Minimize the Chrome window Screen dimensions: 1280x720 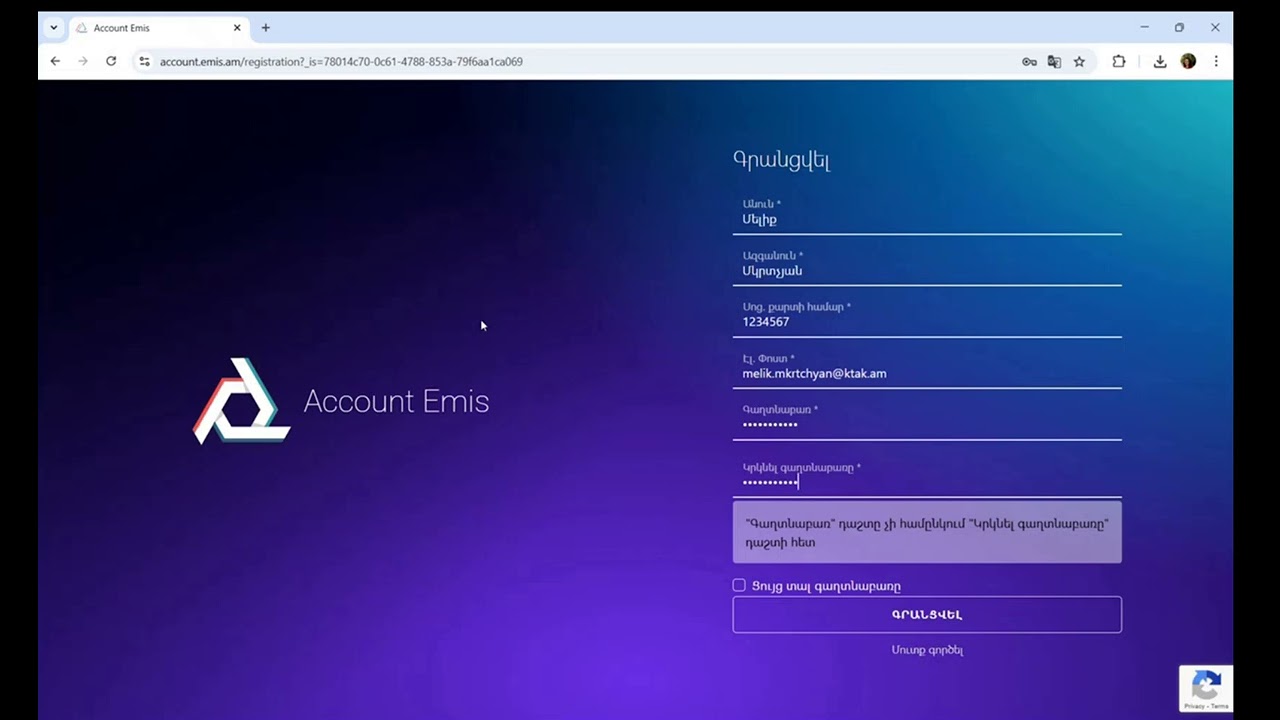pos(1145,28)
